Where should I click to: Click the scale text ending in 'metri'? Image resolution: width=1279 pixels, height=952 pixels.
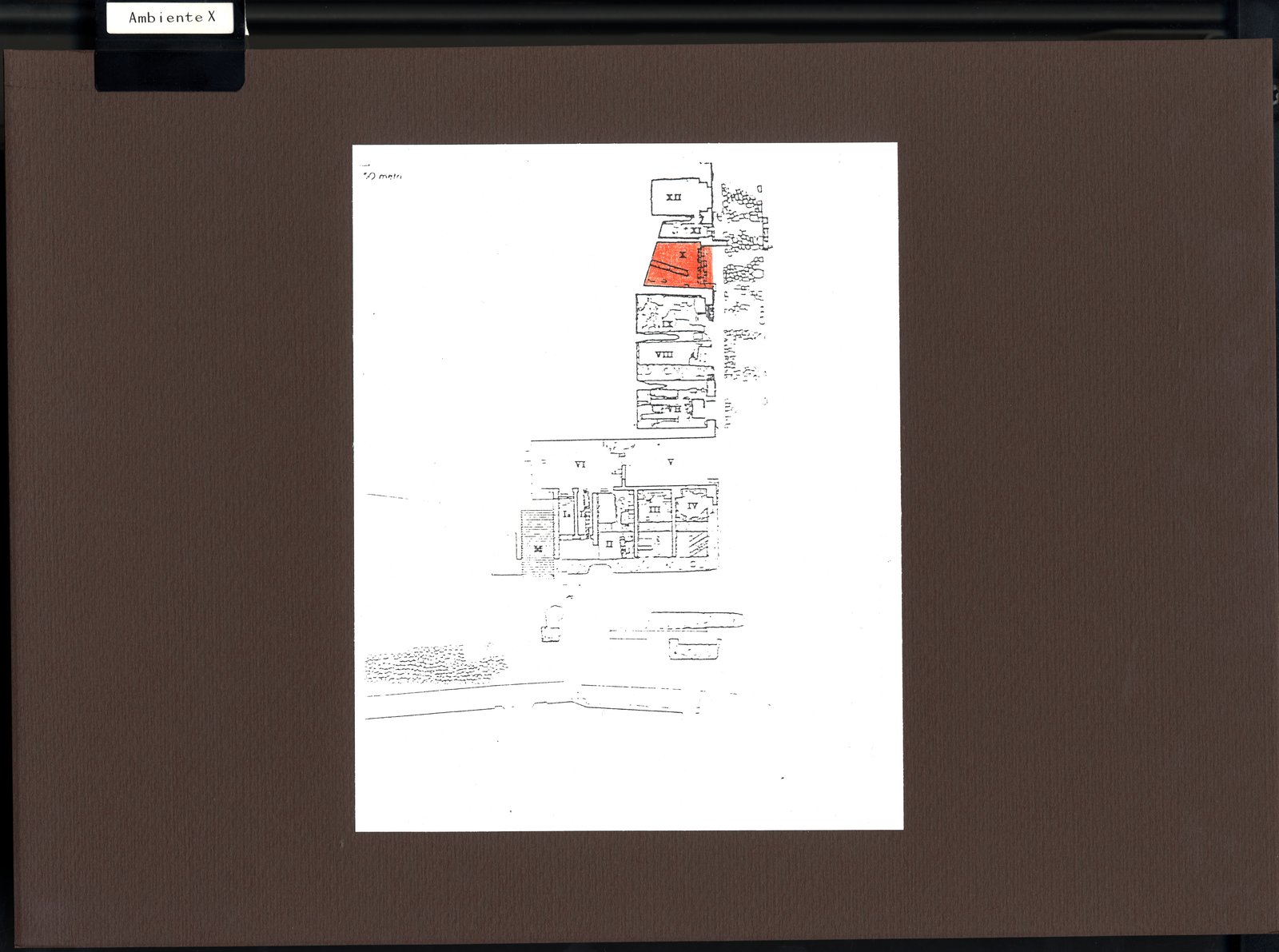[382, 176]
